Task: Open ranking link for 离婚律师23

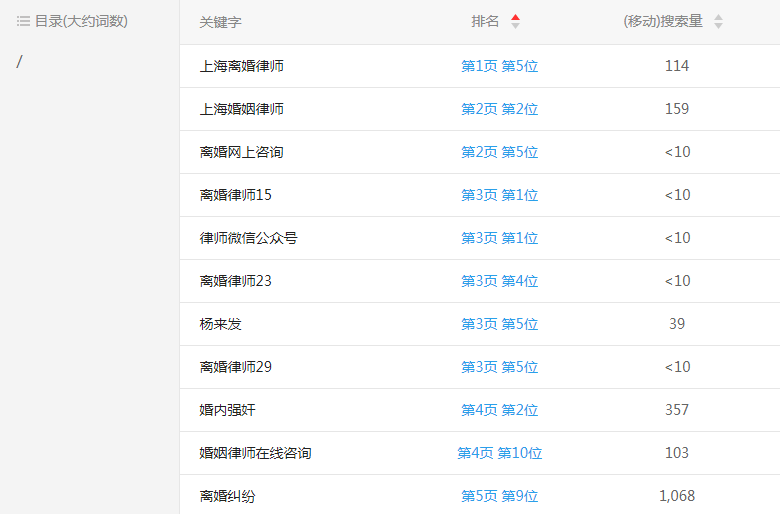Action: [x=499, y=281]
